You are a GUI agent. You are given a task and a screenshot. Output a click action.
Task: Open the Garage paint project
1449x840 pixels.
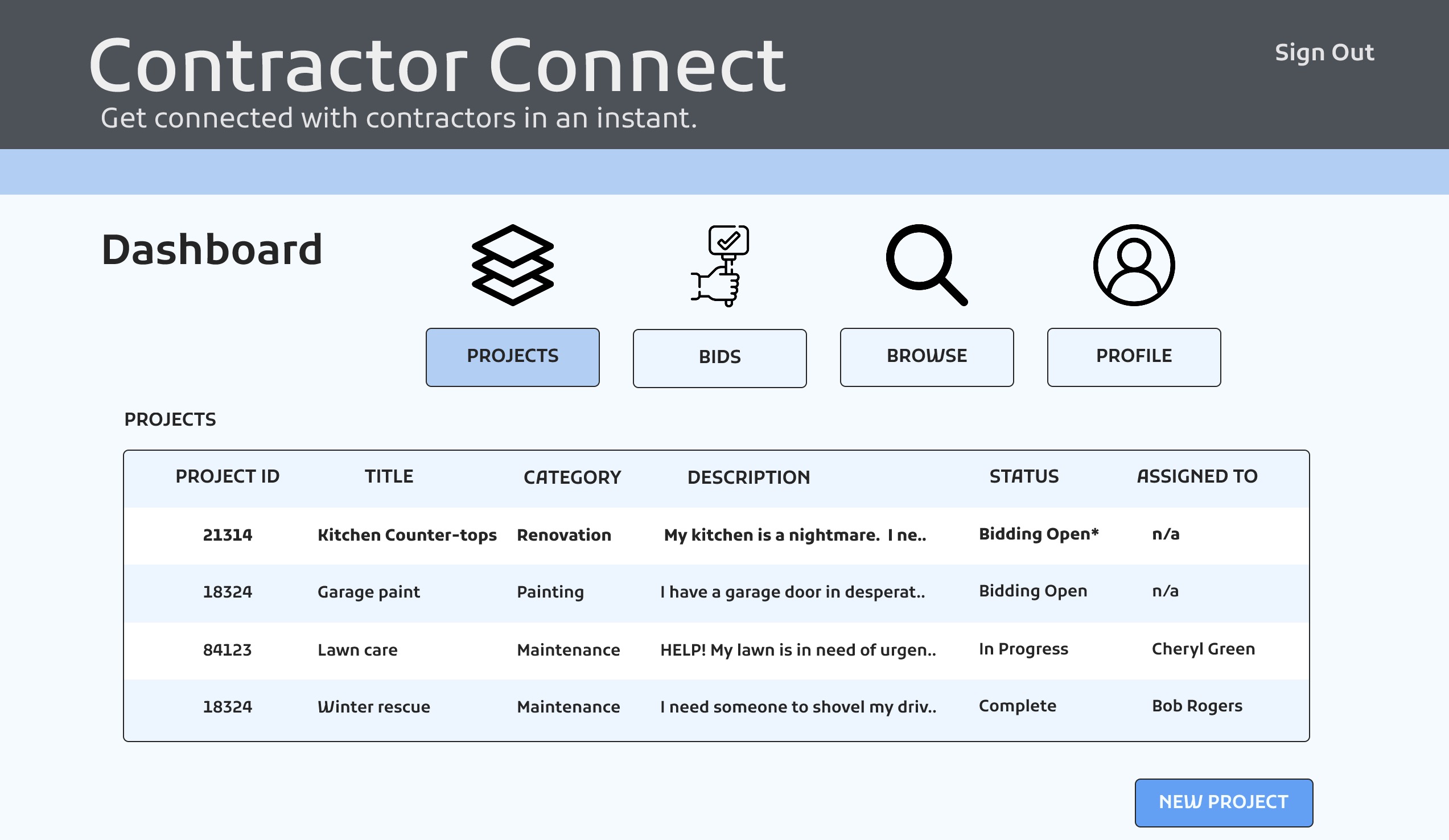coord(369,592)
